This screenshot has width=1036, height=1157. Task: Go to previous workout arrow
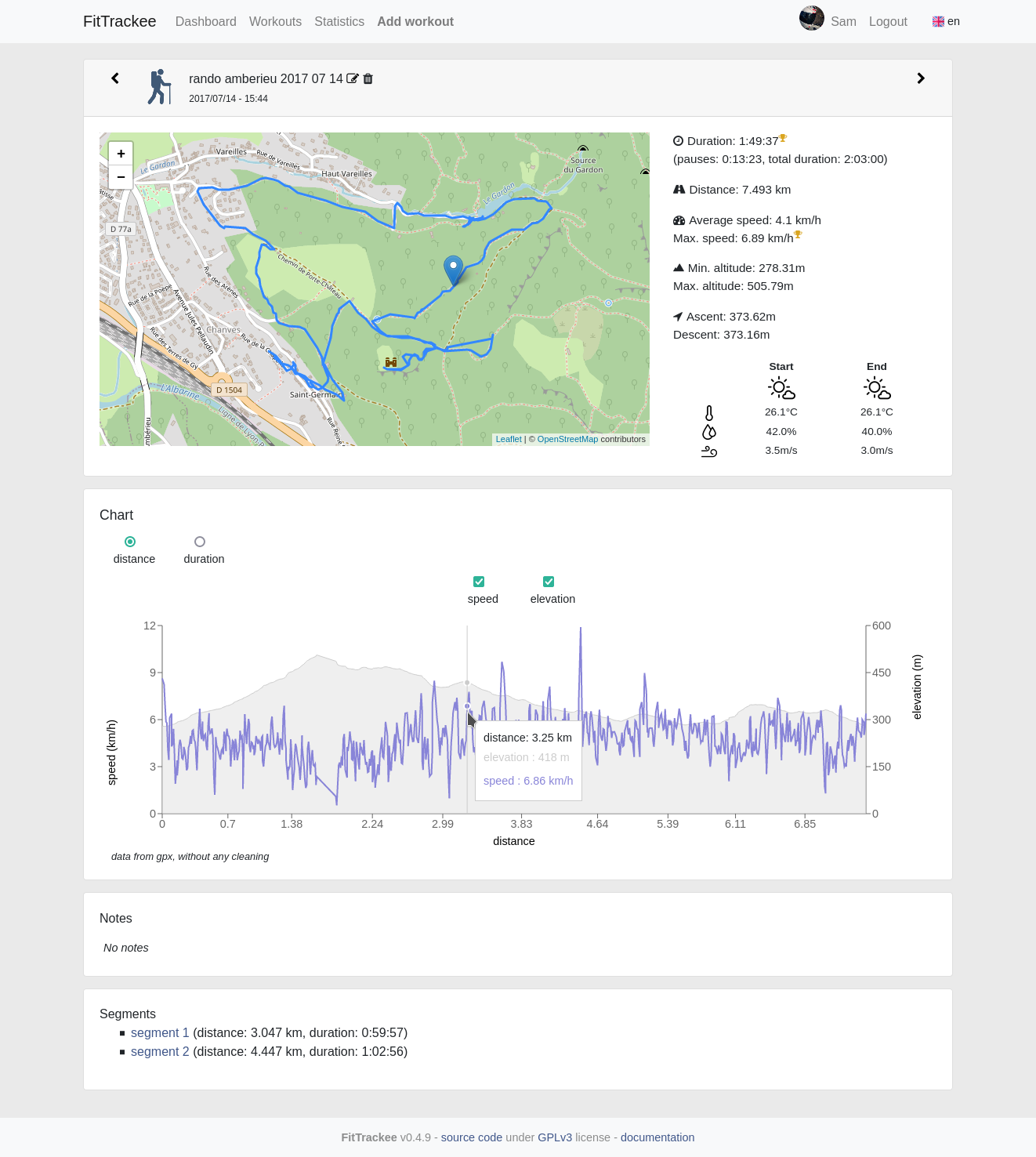[x=115, y=78]
